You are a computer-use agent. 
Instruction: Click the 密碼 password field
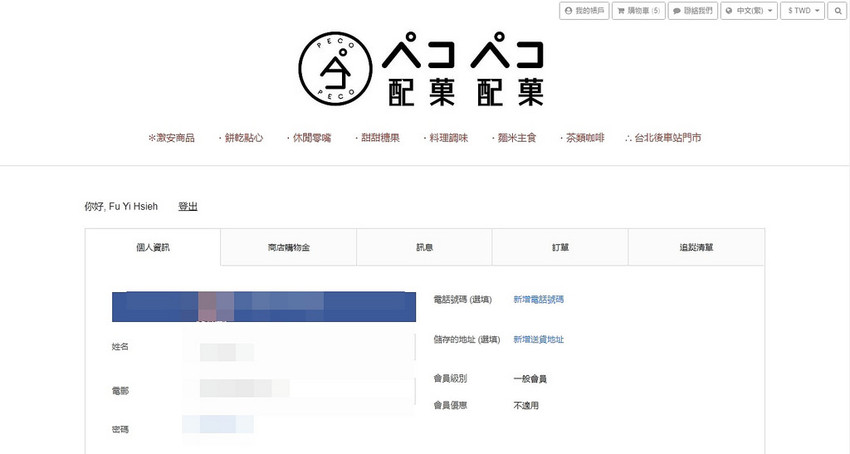(217, 424)
